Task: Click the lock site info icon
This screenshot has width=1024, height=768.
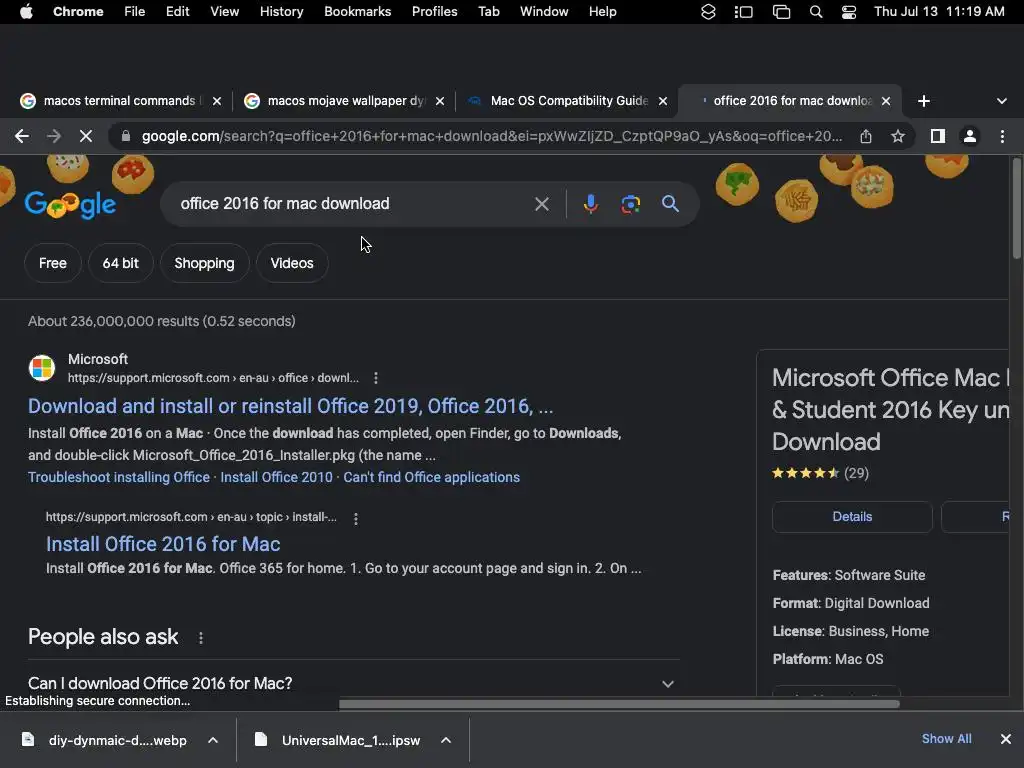Action: pyautogui.click(x=126, y=136)
